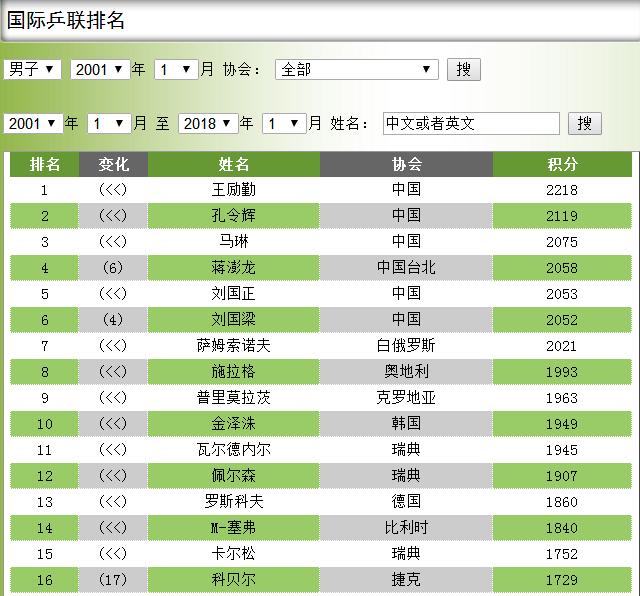The width and height of the screenshot is (640, 596).
Task: Click association 克罗地亚
Action: pyautogui.click(x=407, y=398)
